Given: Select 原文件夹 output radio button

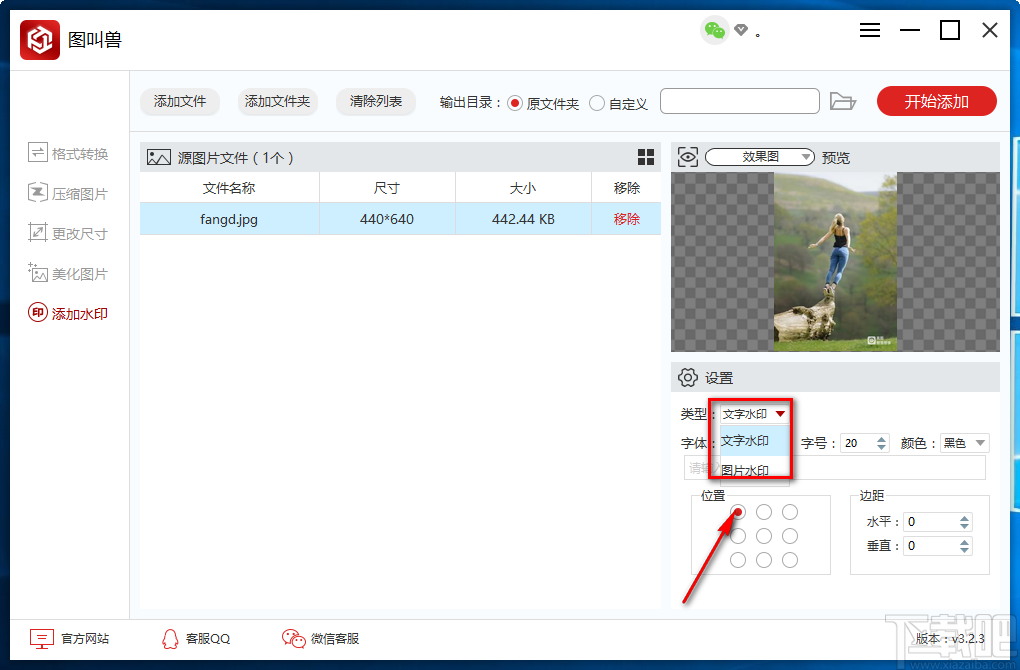Looking at the screenshot, I should (515, 103).
